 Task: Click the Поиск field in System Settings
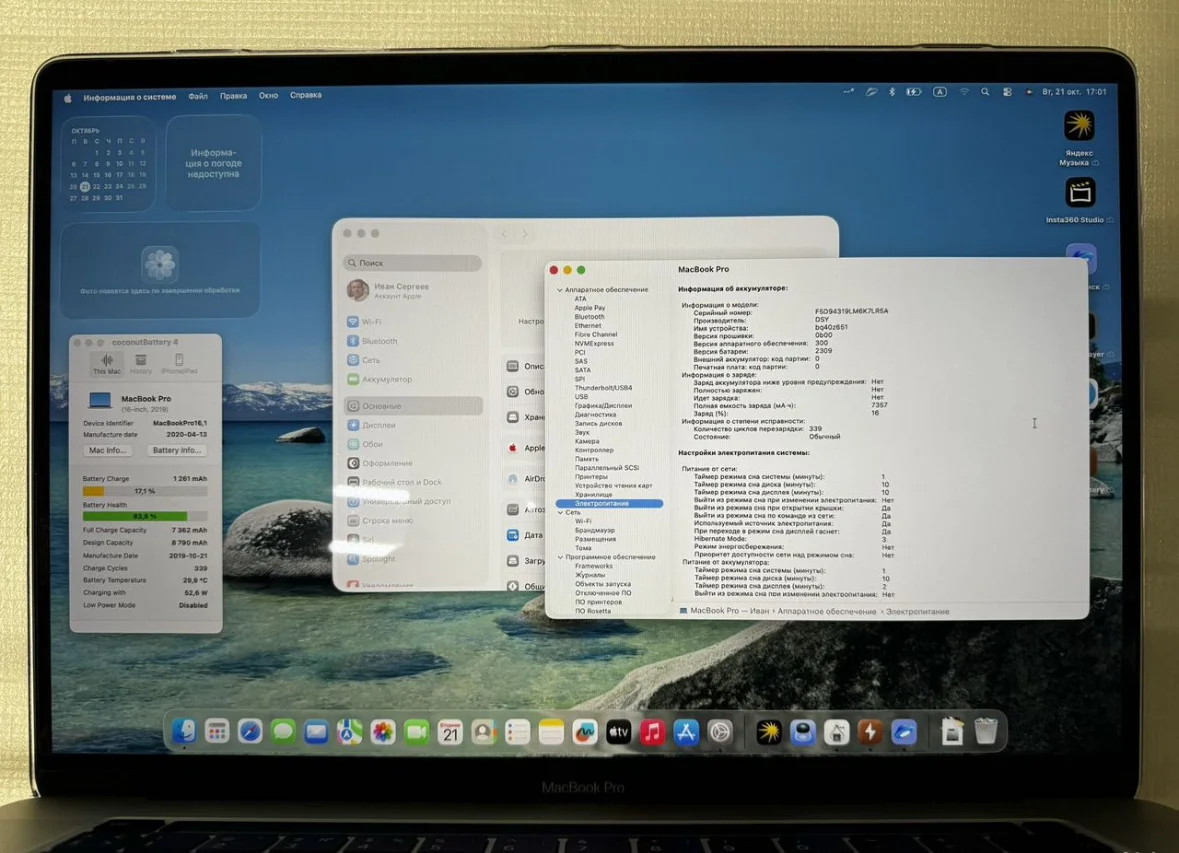[x=412, y=263]
